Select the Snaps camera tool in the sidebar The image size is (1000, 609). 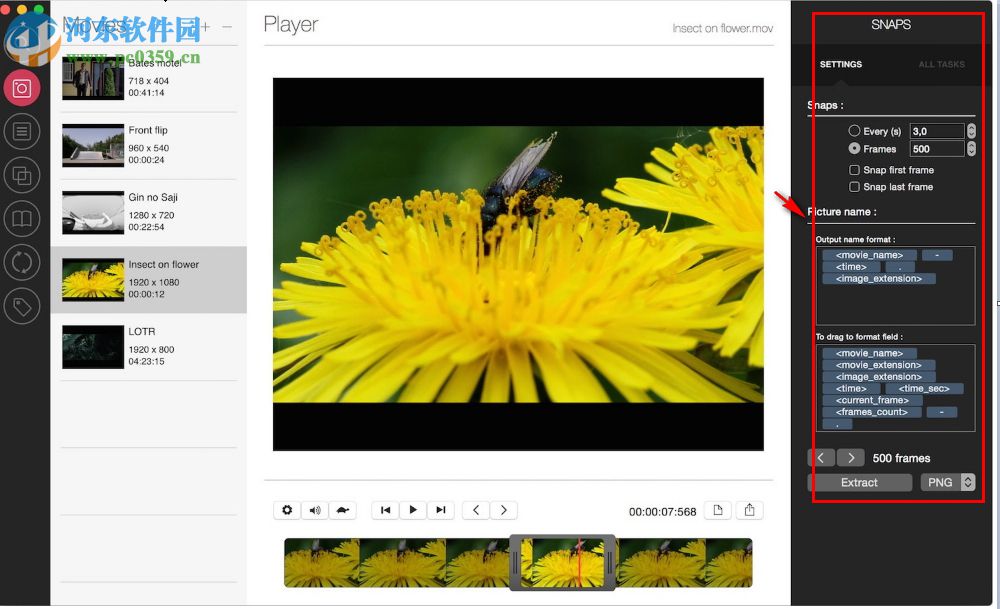[22, 88]
